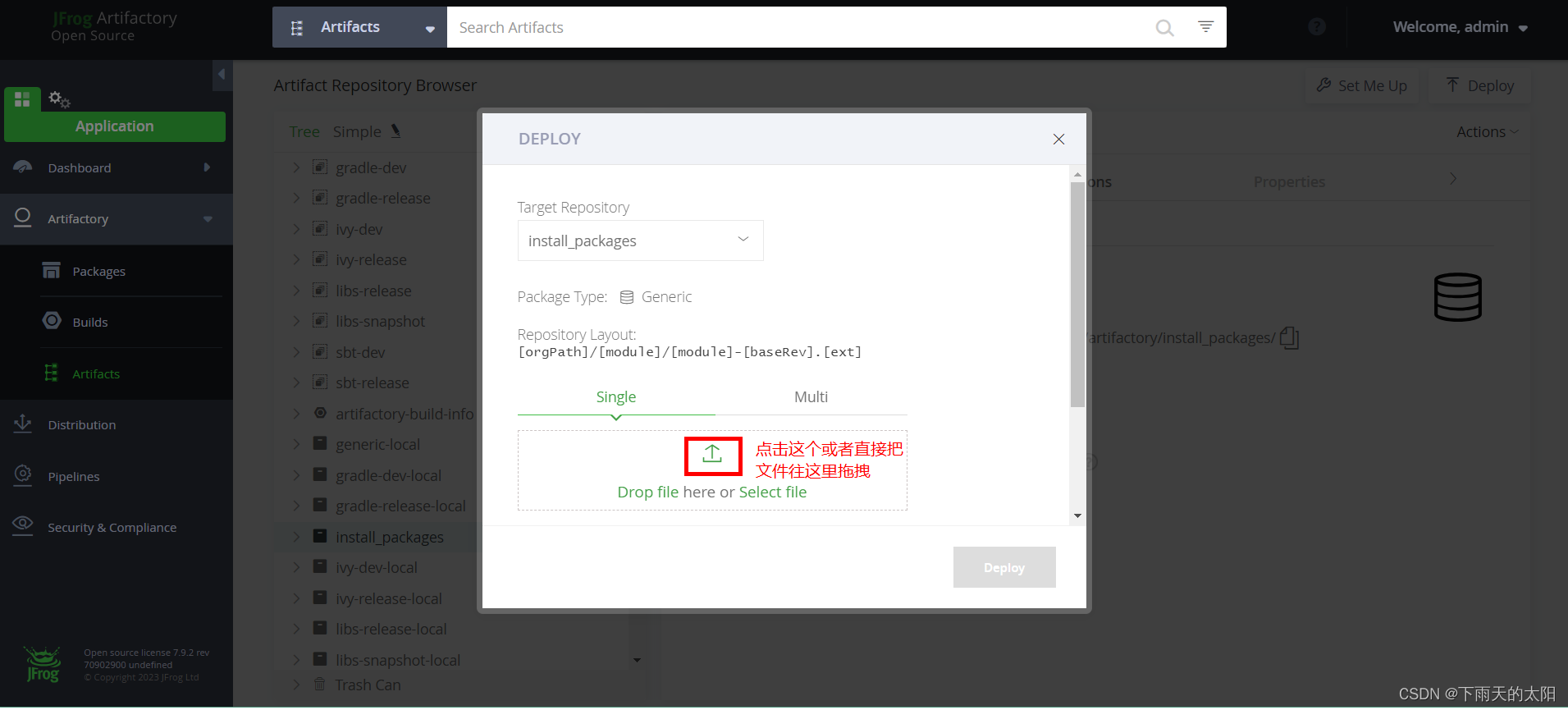This screenshot has height=710, width=1568.
Task: Select the gradle-dev-local repository
Action: tap(388, 476)
